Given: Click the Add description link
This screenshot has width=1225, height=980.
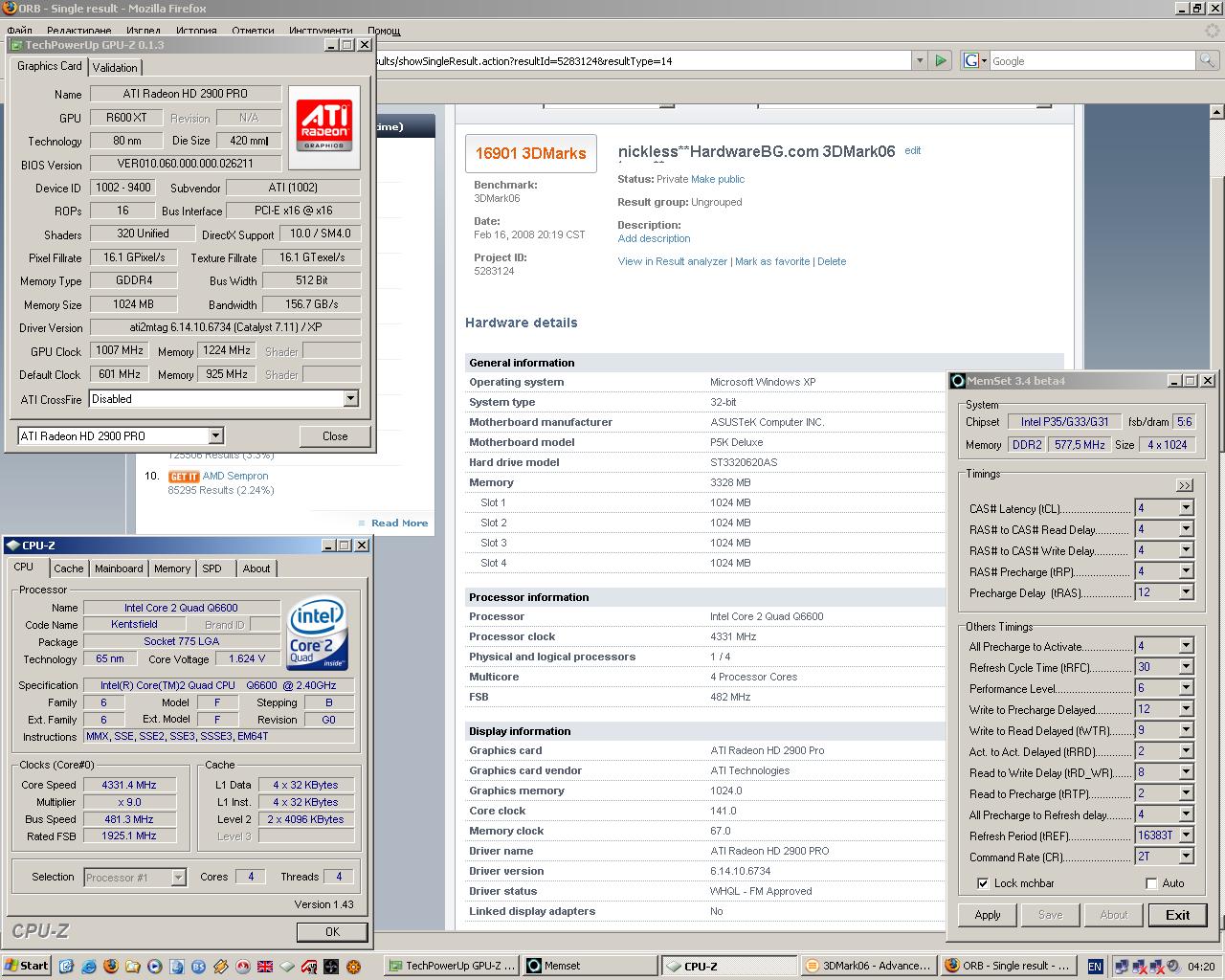Looking at the screenshot, I should tap(654, 238).
